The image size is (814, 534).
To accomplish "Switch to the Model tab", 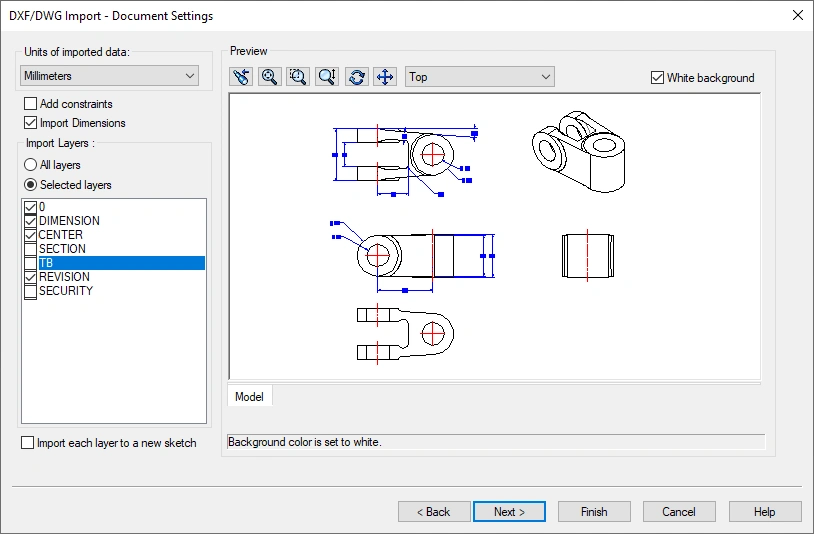I will click(249, 397).
